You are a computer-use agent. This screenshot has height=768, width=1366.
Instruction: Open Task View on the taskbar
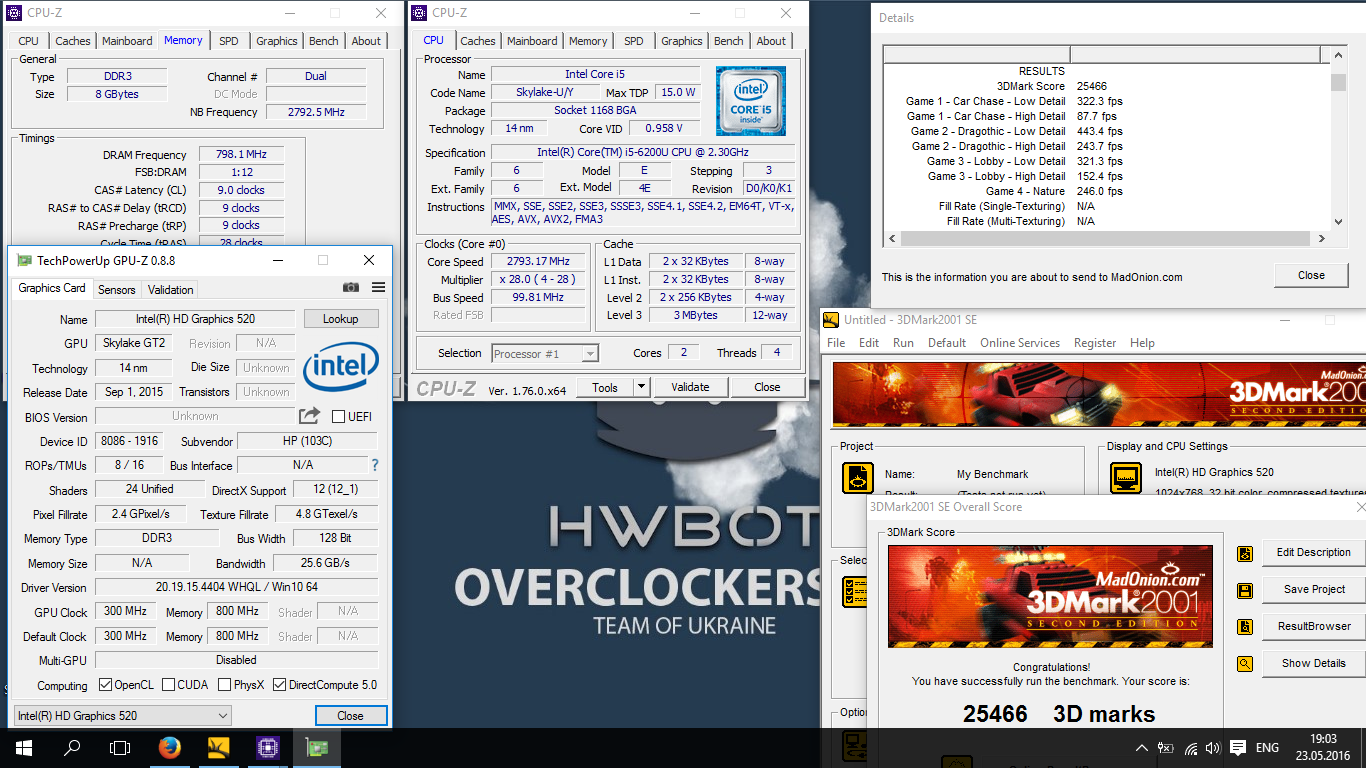(120, 748)
